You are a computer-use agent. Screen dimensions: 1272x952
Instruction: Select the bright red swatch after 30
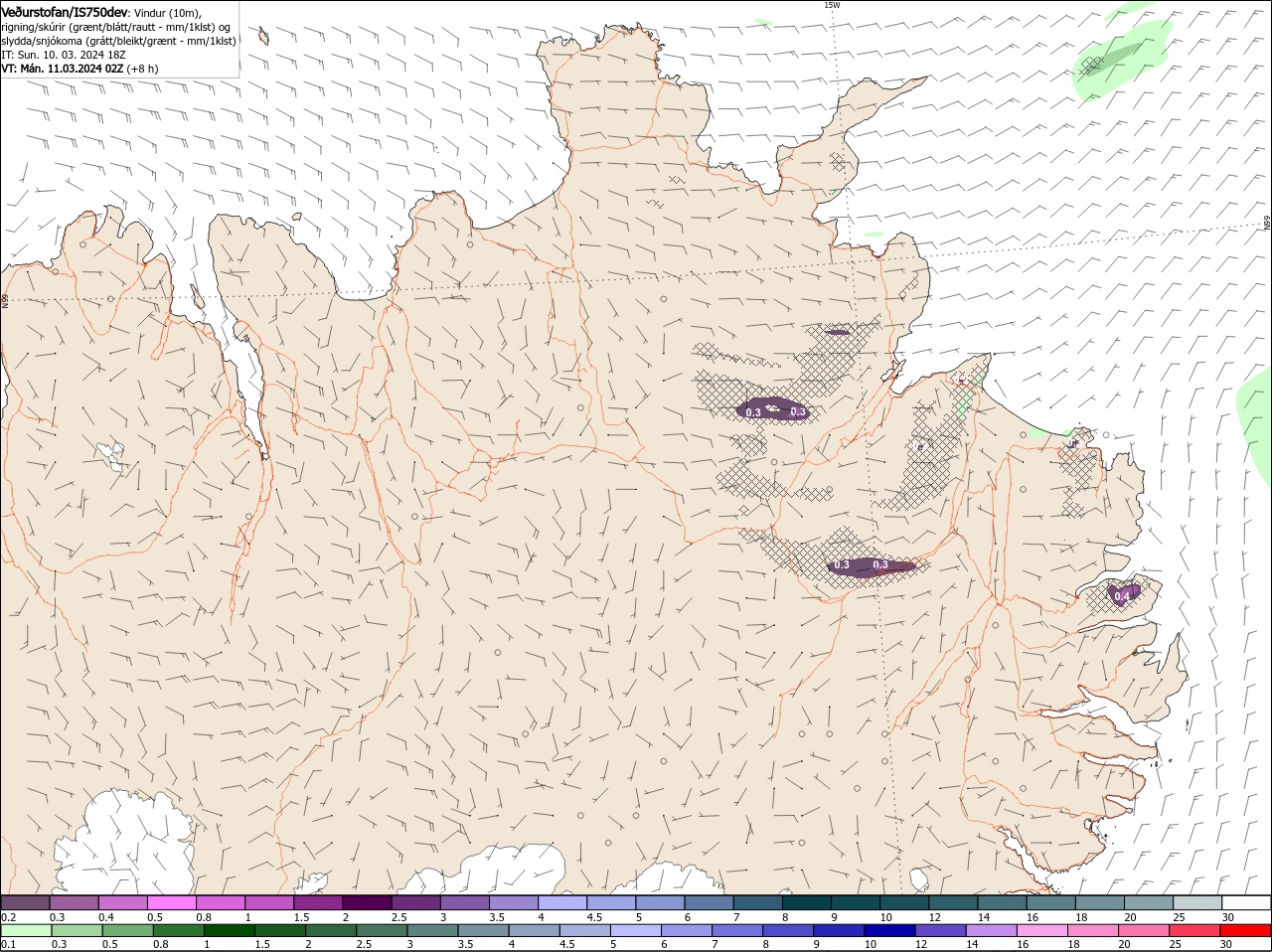point(1246,930)
